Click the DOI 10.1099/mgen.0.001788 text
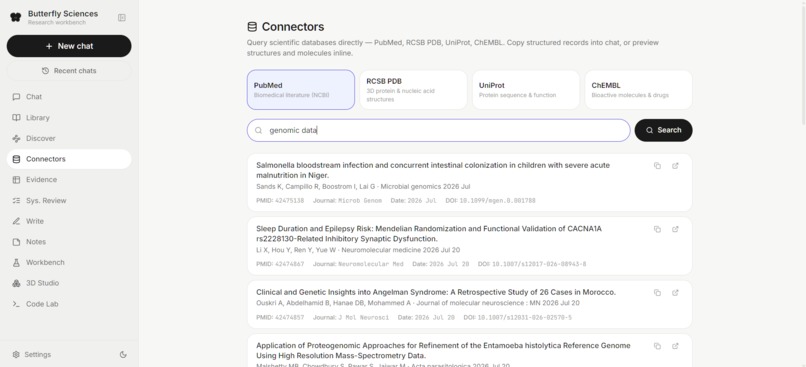 (x=491, y=200)
